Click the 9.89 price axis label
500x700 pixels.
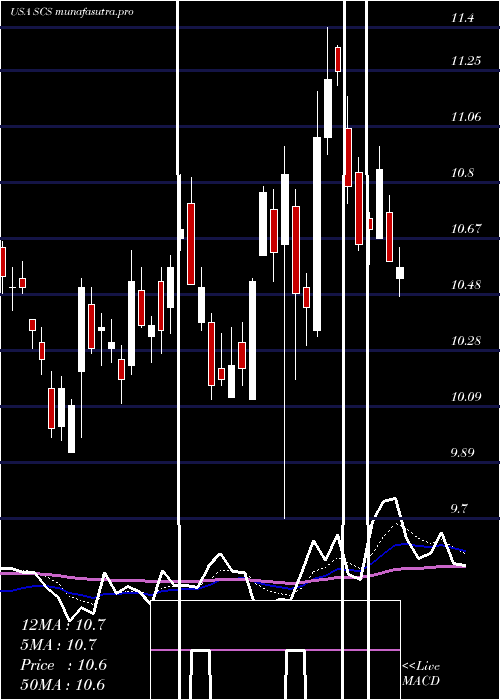[x=464, y=453]
